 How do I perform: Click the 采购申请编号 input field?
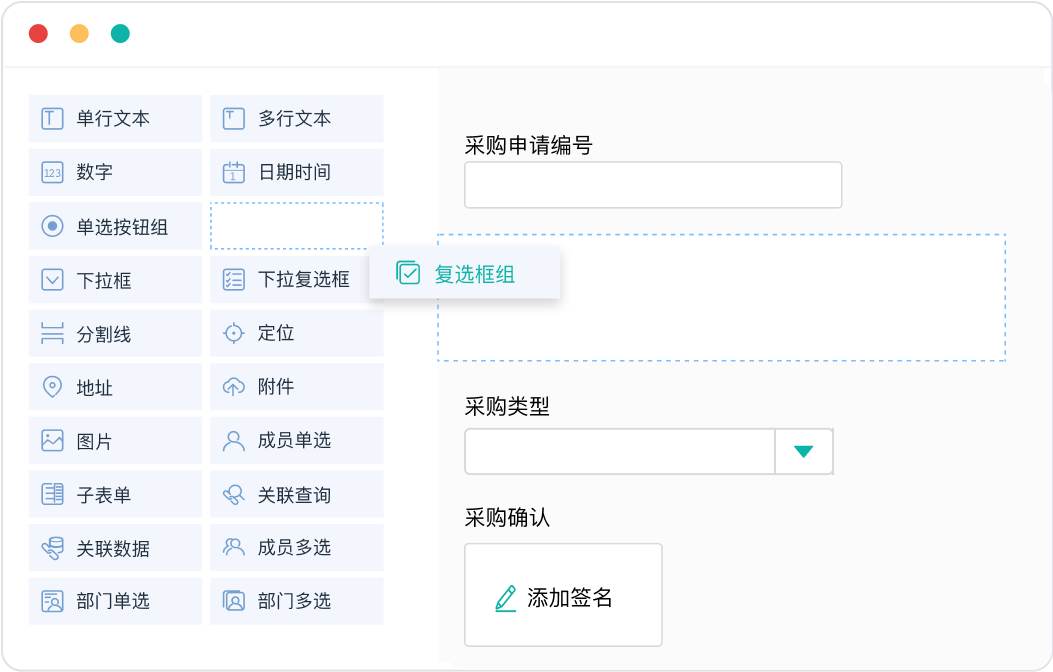click(652, 185)
